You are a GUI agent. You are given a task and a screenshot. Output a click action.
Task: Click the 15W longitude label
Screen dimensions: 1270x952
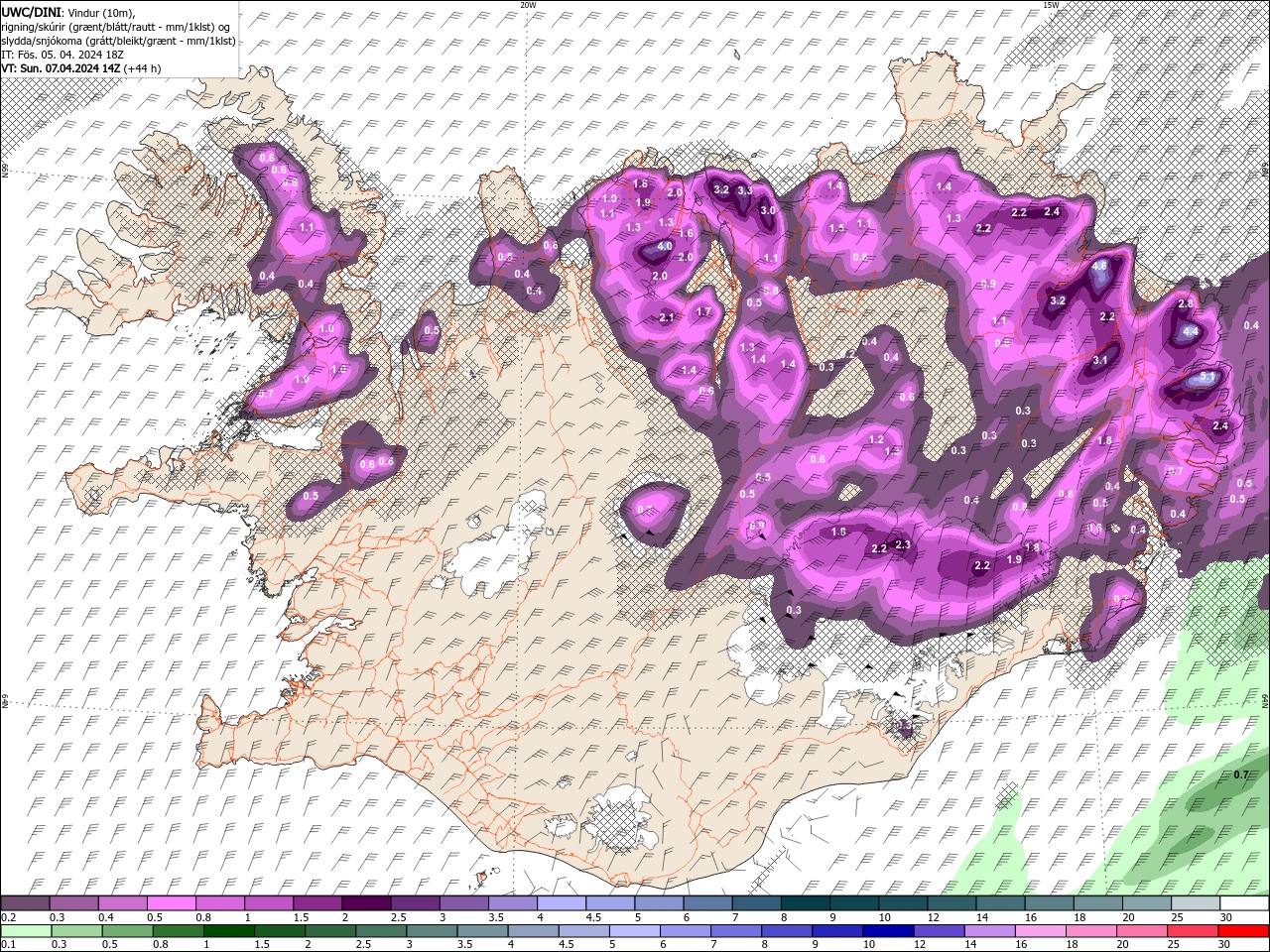pyautogui.click(x=1050, y=5)
